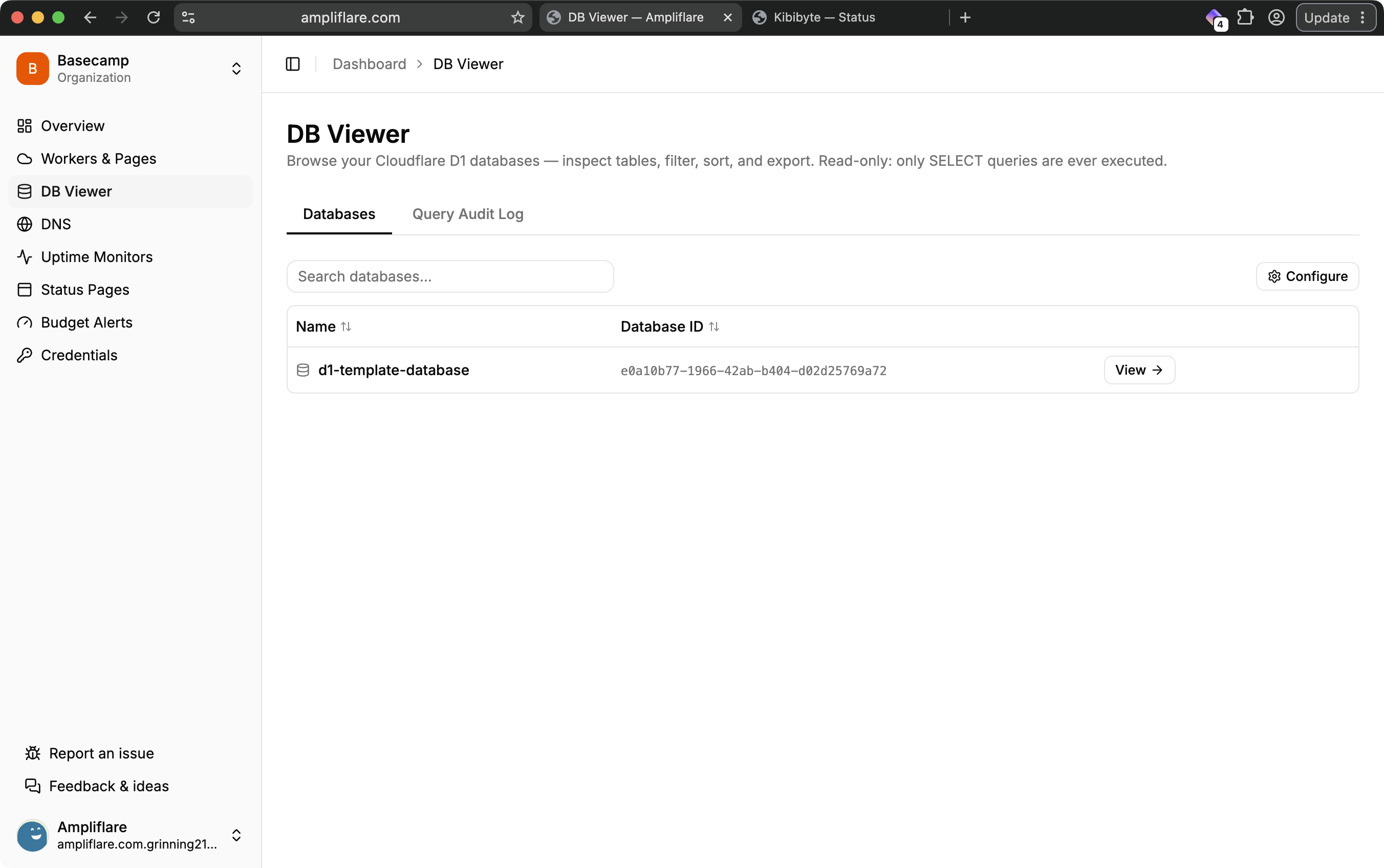This screenshot has height=868, width=1384.
Task: Sort by Name column arrows
Action: 345,326
